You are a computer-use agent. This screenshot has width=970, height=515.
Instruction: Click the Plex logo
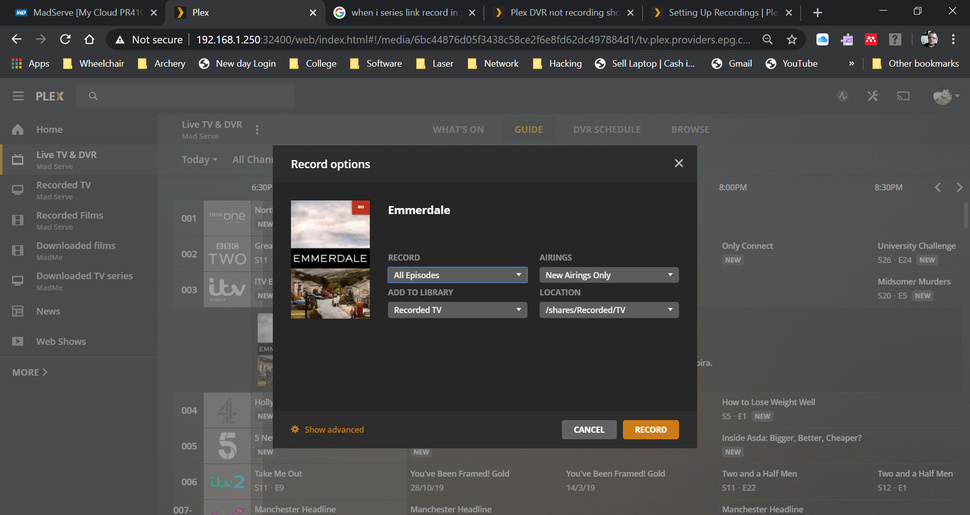pyautogui.click(x=49, y=96)
